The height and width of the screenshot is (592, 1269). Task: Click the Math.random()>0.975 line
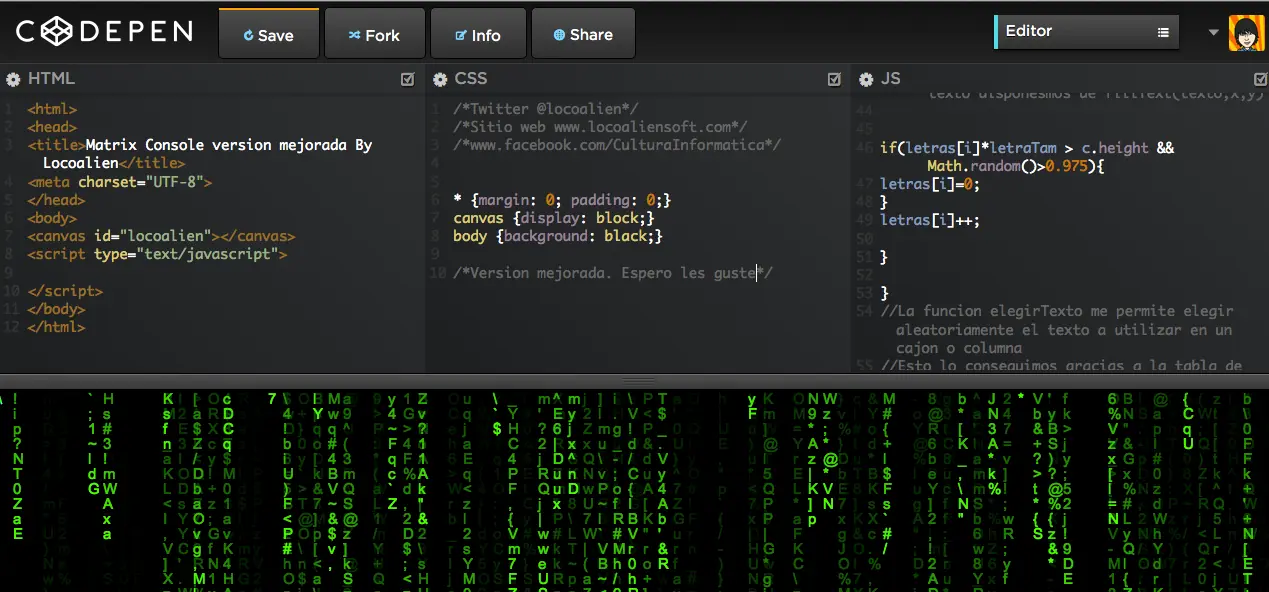click(x=1015, y=166)
